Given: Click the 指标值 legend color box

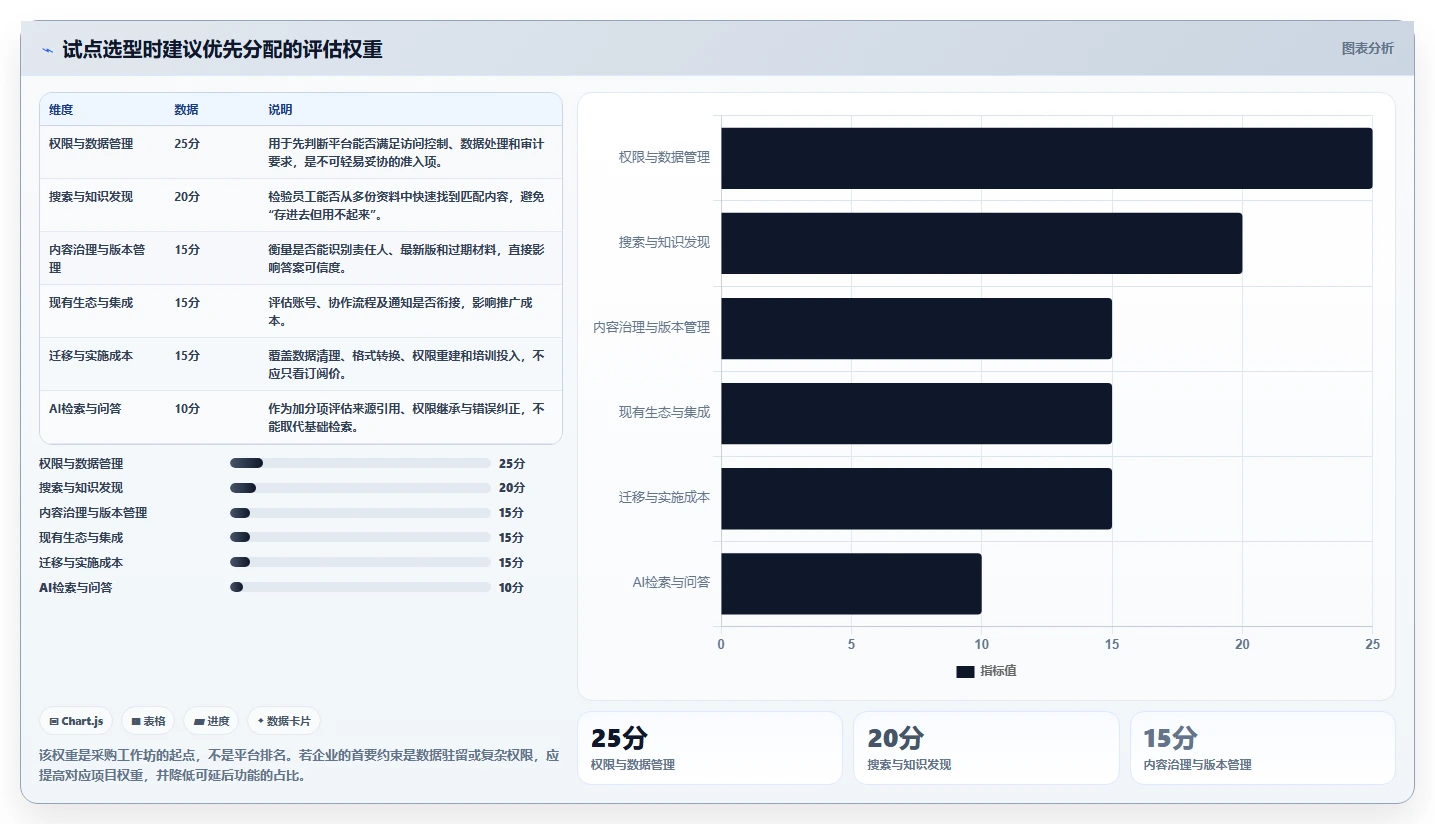Looking at the screenshot, I should 965,672.
